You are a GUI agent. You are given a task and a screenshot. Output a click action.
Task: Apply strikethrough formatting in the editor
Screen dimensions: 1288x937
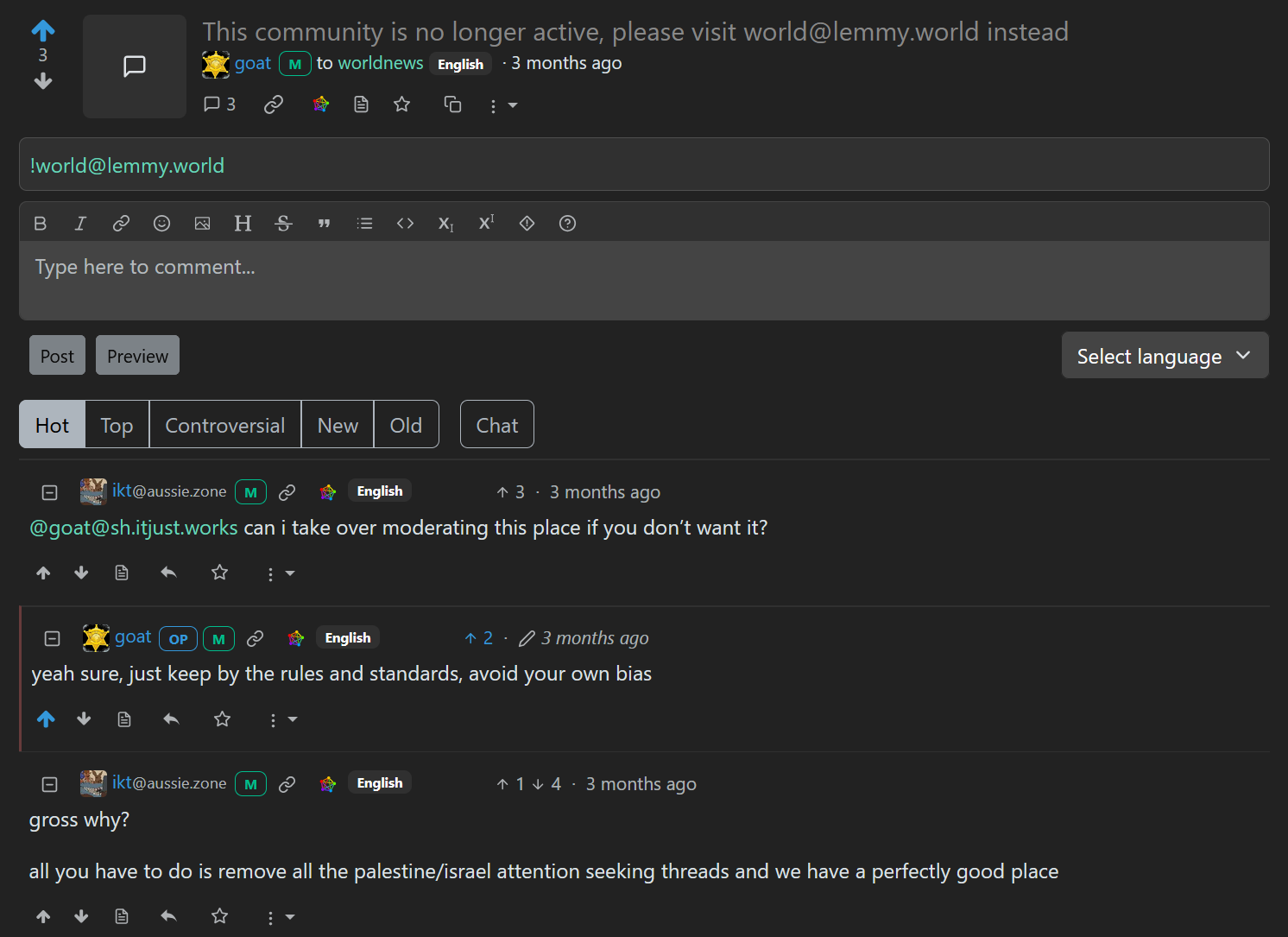click(283, 224)
